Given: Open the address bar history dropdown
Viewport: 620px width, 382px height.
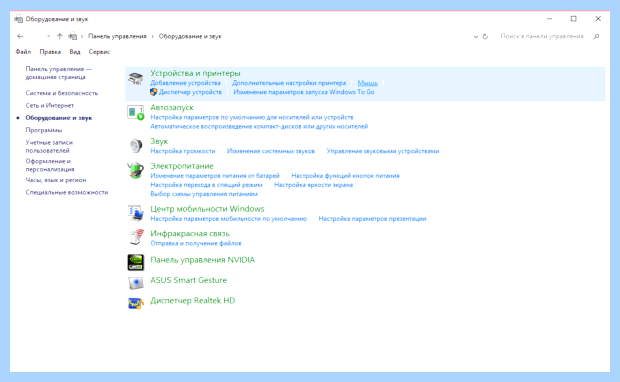Looking at the screenshot, I should pyautogui.click(x=476, y=36).
